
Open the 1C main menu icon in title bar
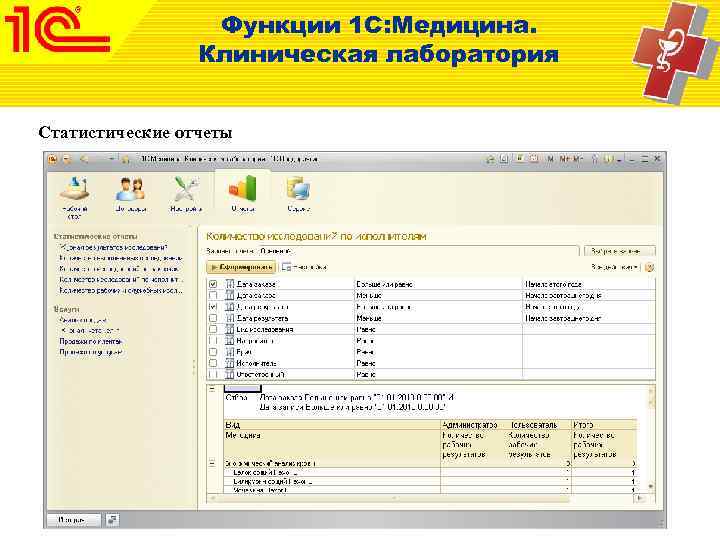click(x=53, y=159)
